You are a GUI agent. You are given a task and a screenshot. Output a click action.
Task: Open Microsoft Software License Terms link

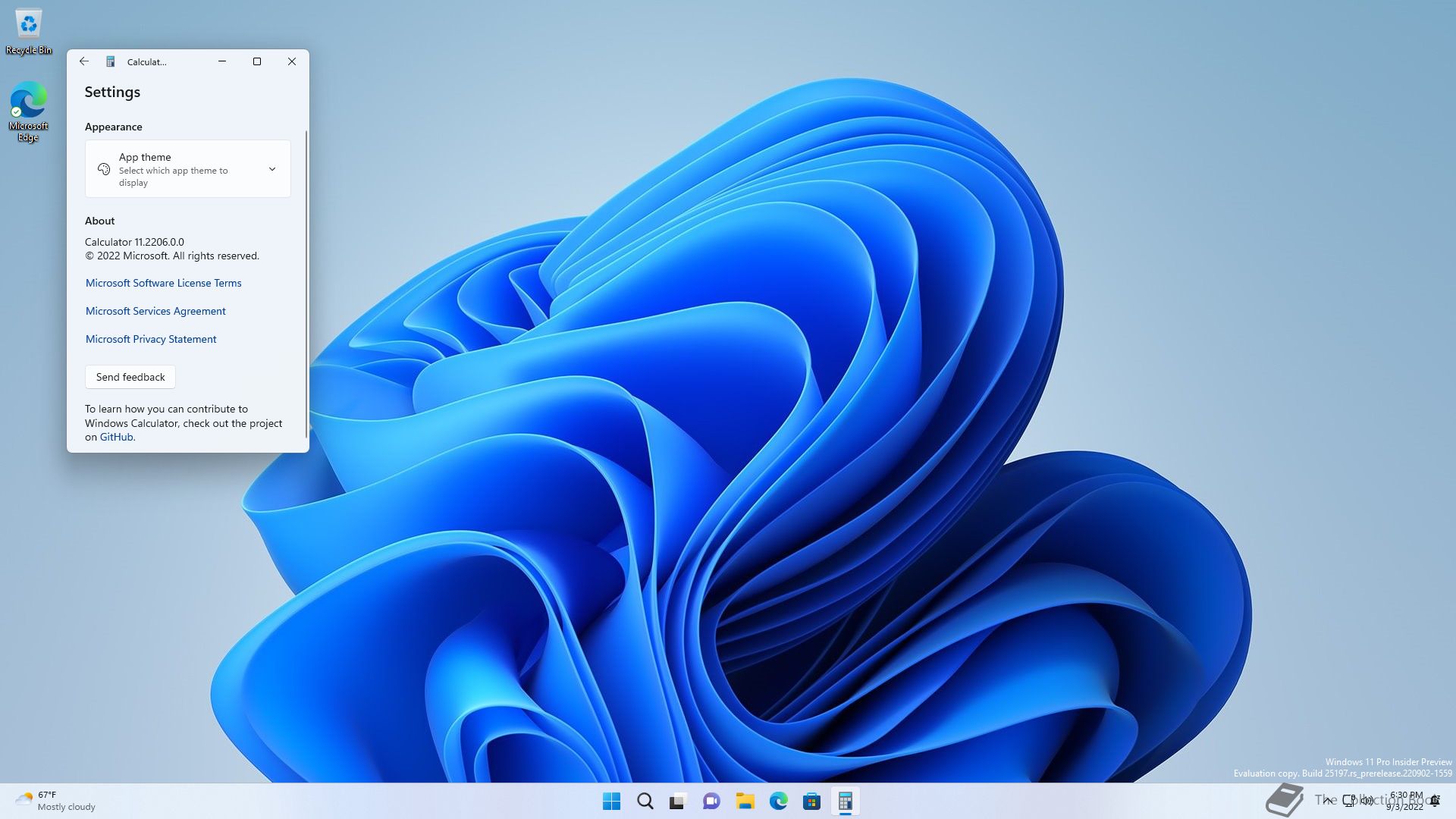tap(163, 283)
